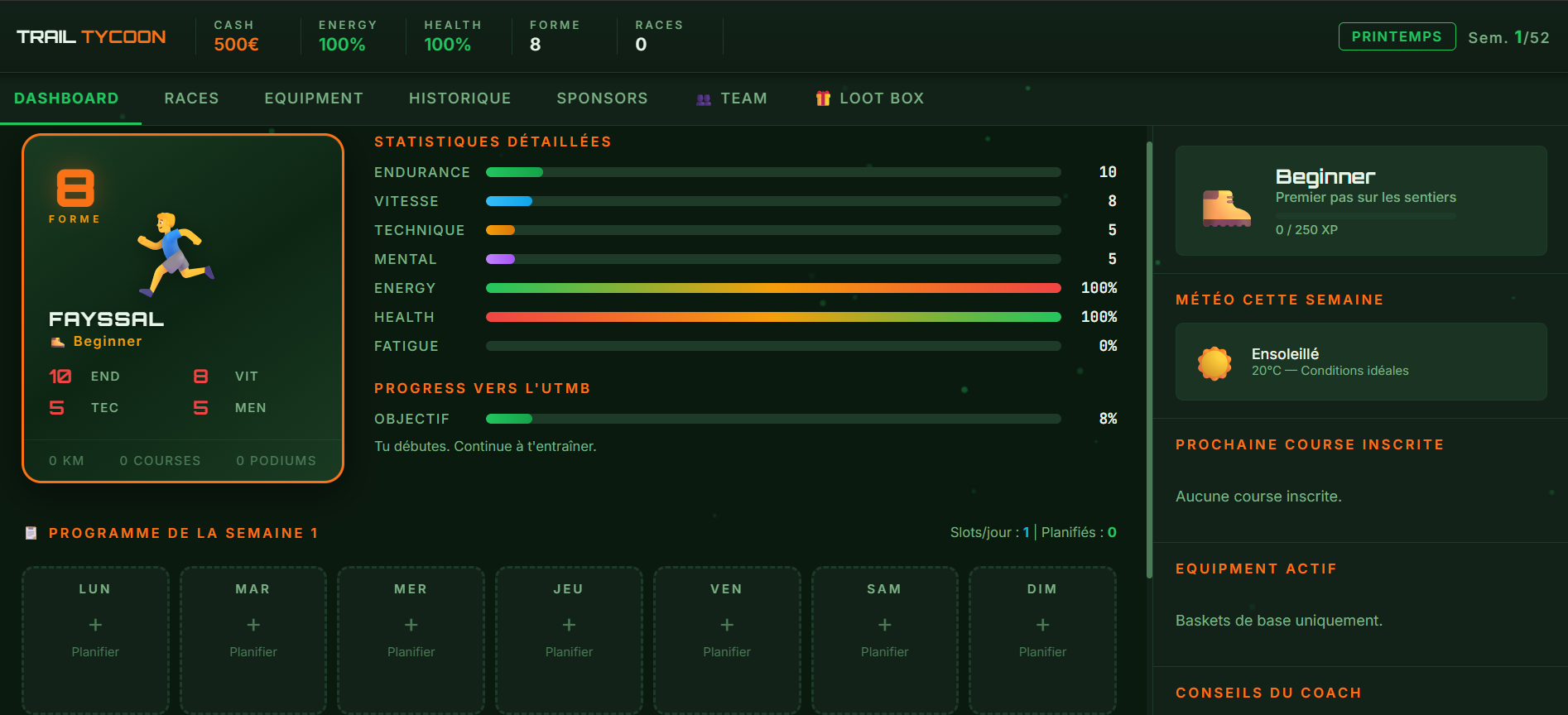Click the Planifiés : 0 text
Screen dimensions: 1568x715
click(x=1079, y=533)
